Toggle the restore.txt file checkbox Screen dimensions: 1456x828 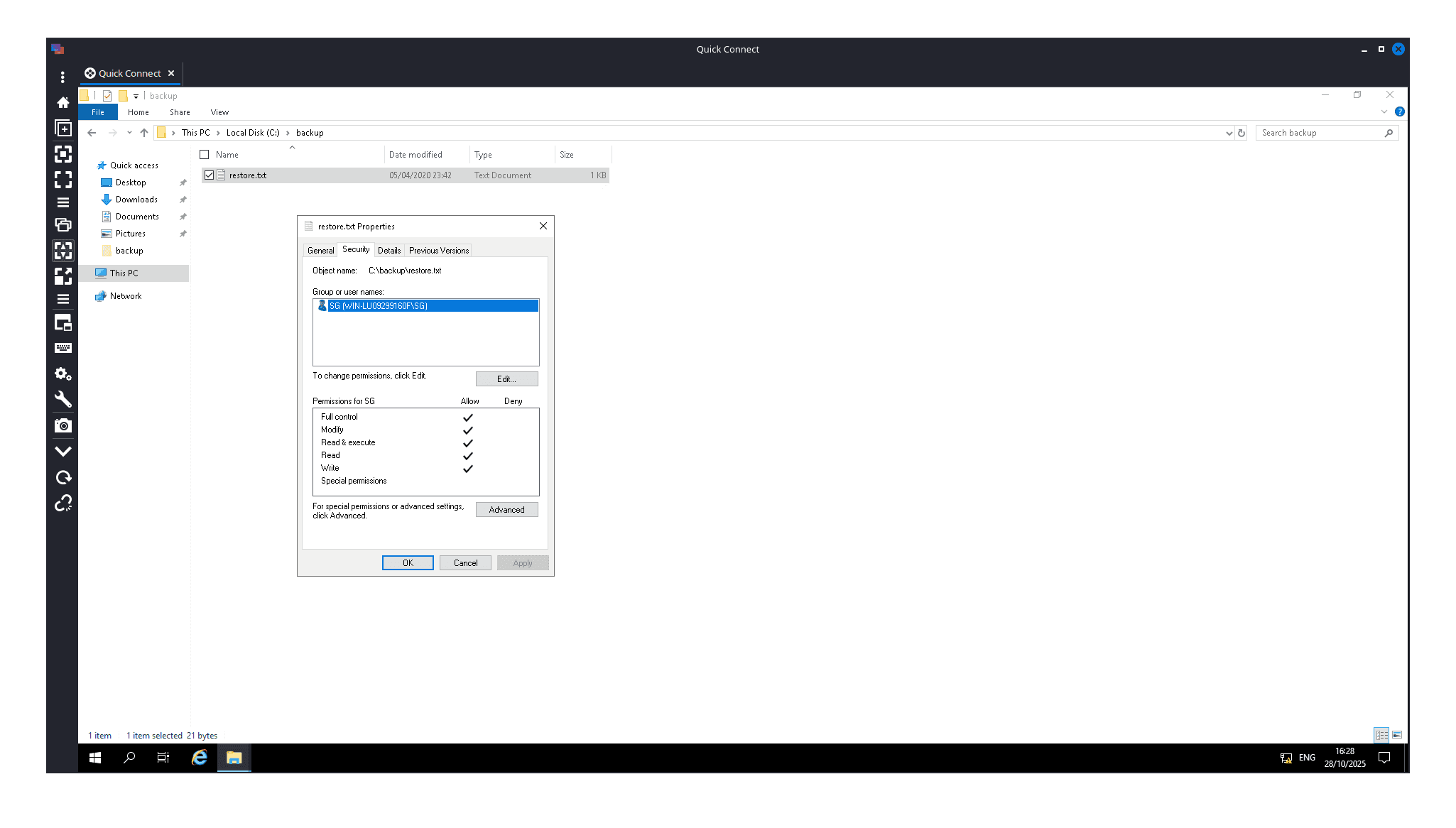(x=209, y=175)
